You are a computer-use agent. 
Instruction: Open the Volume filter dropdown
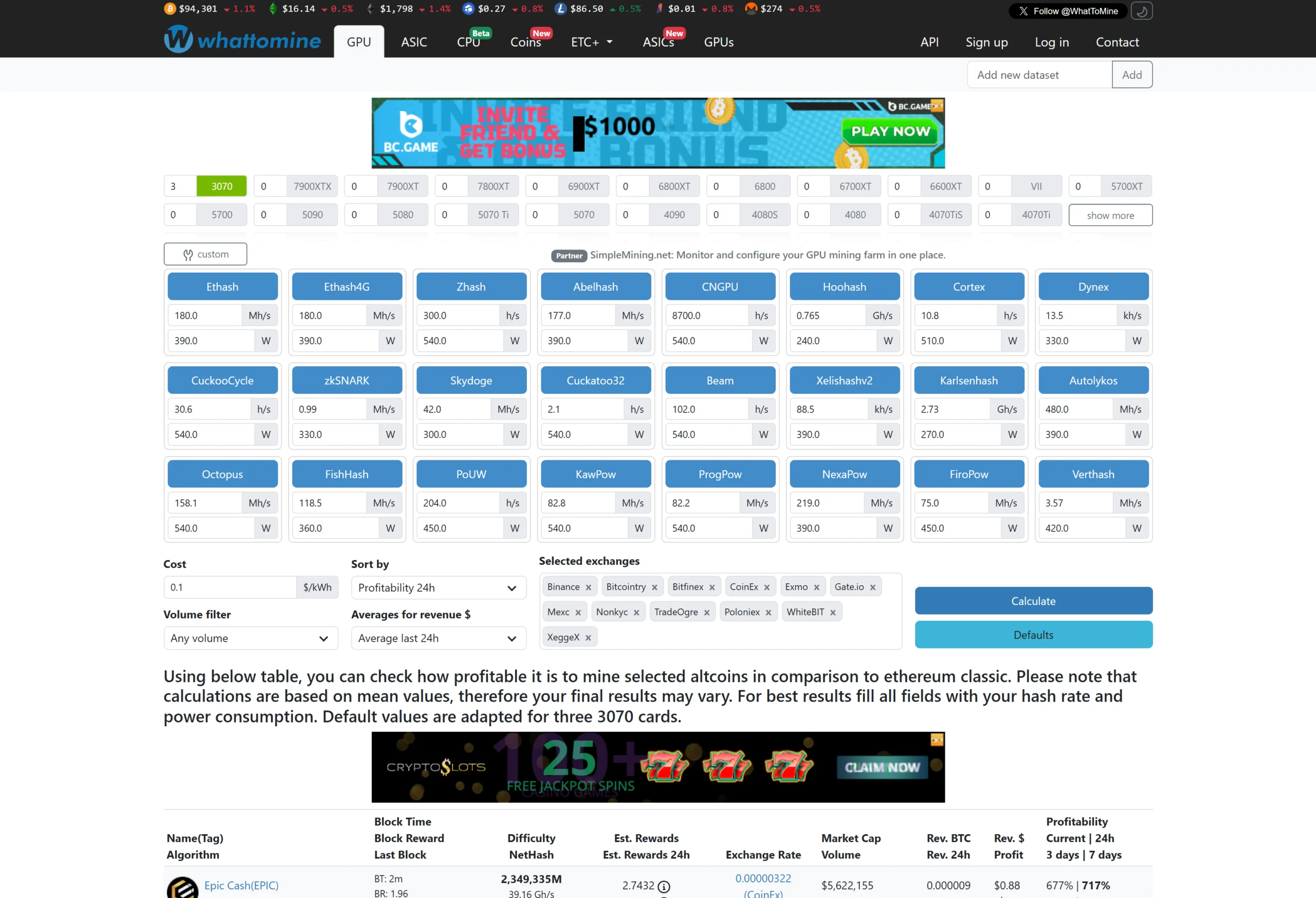tap(250, 638)
